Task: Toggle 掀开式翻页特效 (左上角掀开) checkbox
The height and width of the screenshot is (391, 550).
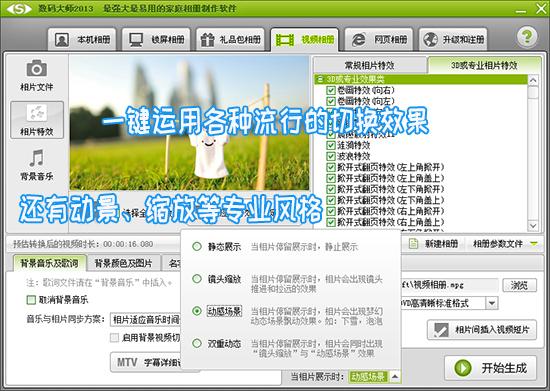Action: [x=331, y=167]
